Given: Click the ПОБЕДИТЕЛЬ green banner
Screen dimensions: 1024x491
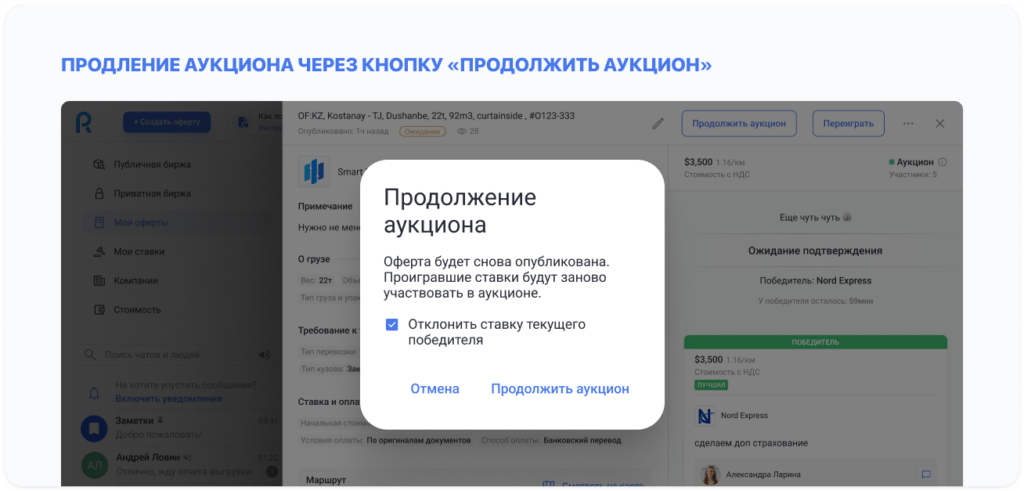Looking at the screenshot, I should pyautogui.click(x=816, y=342).
